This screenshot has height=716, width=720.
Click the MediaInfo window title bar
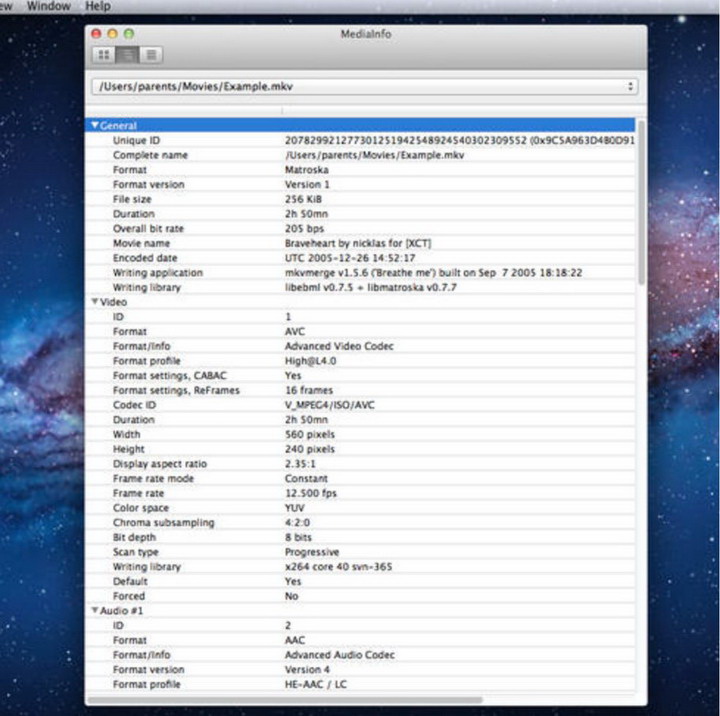366,34
